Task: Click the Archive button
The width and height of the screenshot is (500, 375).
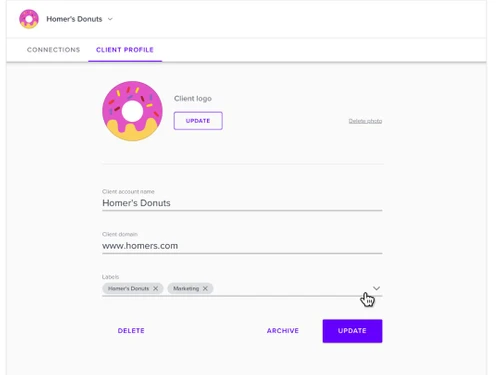Action: [283, 331]
